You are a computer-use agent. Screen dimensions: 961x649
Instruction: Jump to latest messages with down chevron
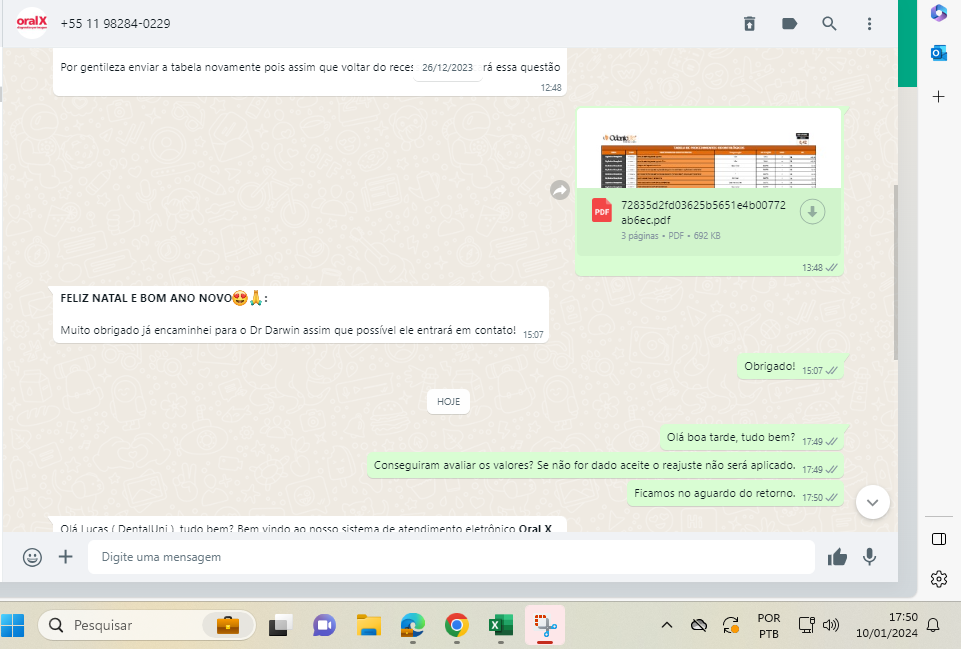pyautogui.click(x=873, y=502)
